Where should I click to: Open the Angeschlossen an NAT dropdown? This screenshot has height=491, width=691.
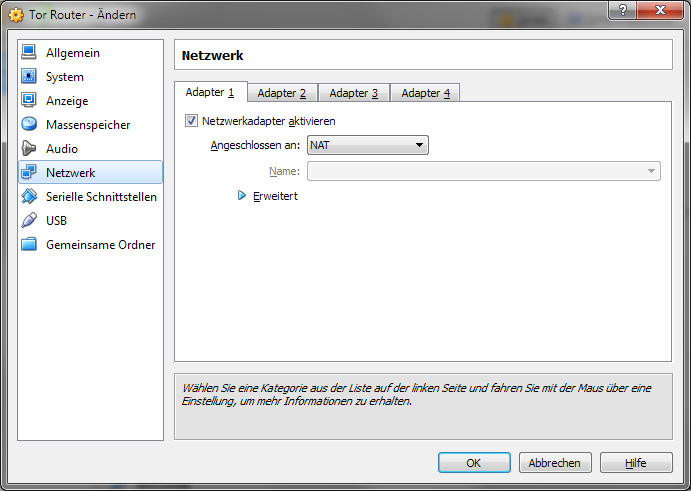click(368, 146)
